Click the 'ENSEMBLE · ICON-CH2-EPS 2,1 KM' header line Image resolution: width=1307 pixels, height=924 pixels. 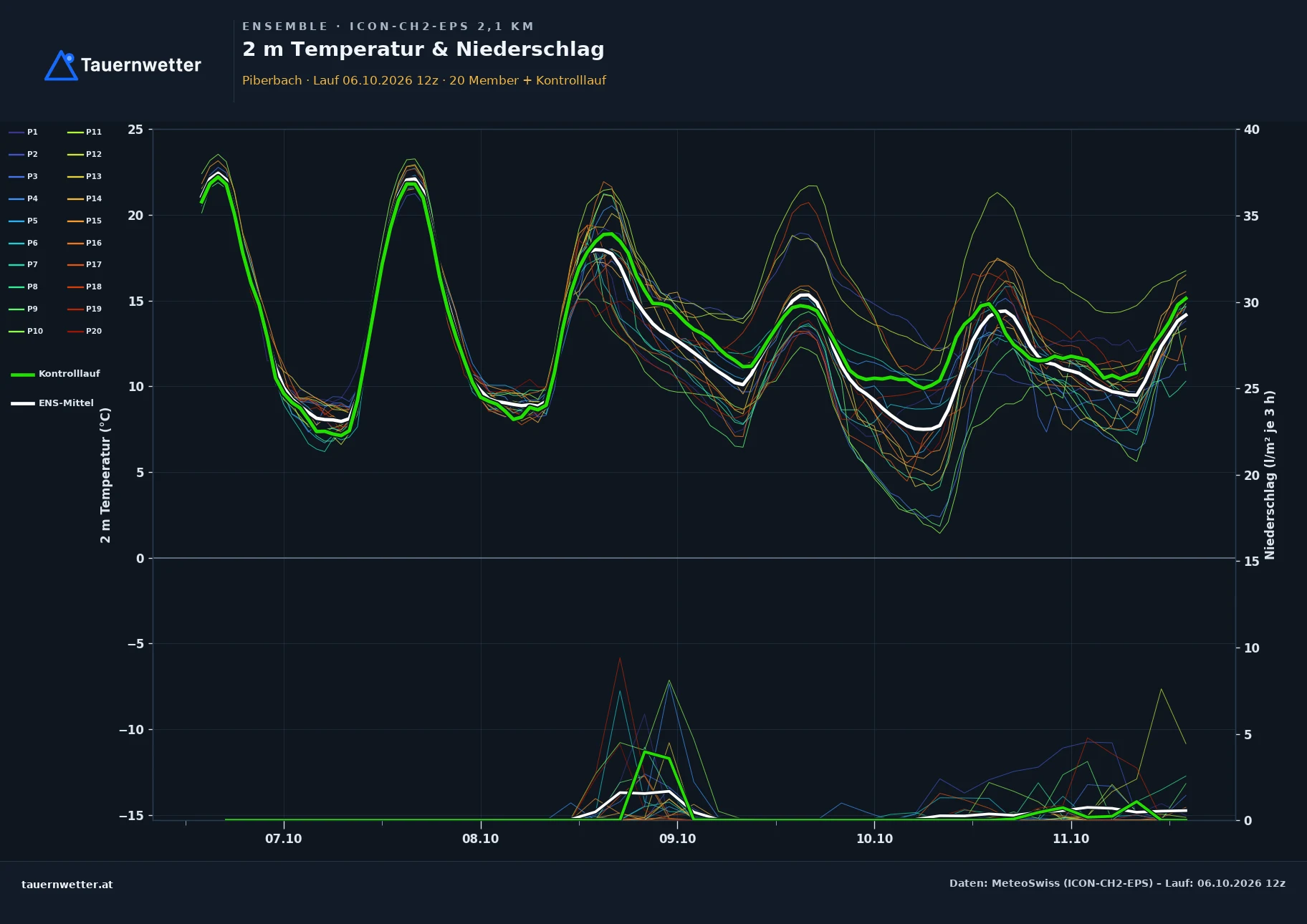tap(388, 27)
